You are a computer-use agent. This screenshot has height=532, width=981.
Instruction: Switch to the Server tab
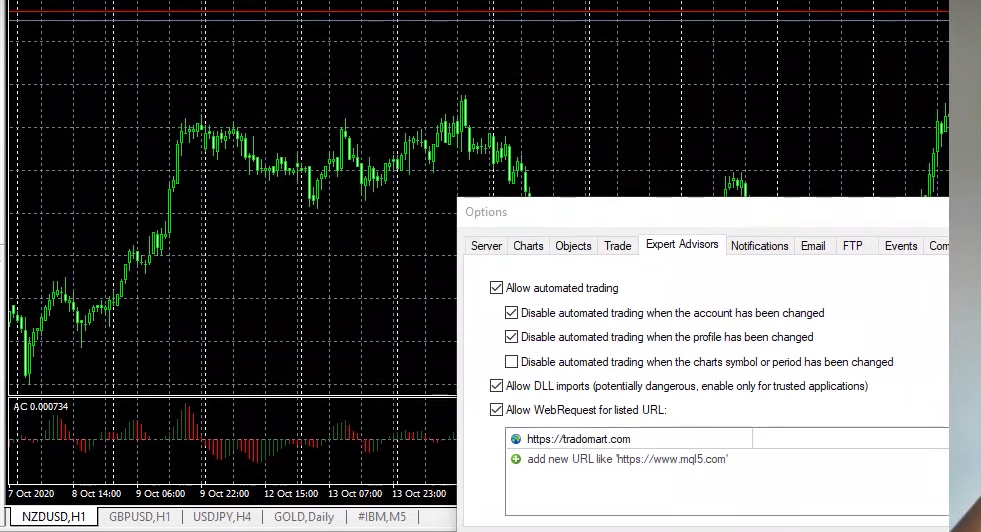[486, 246]
